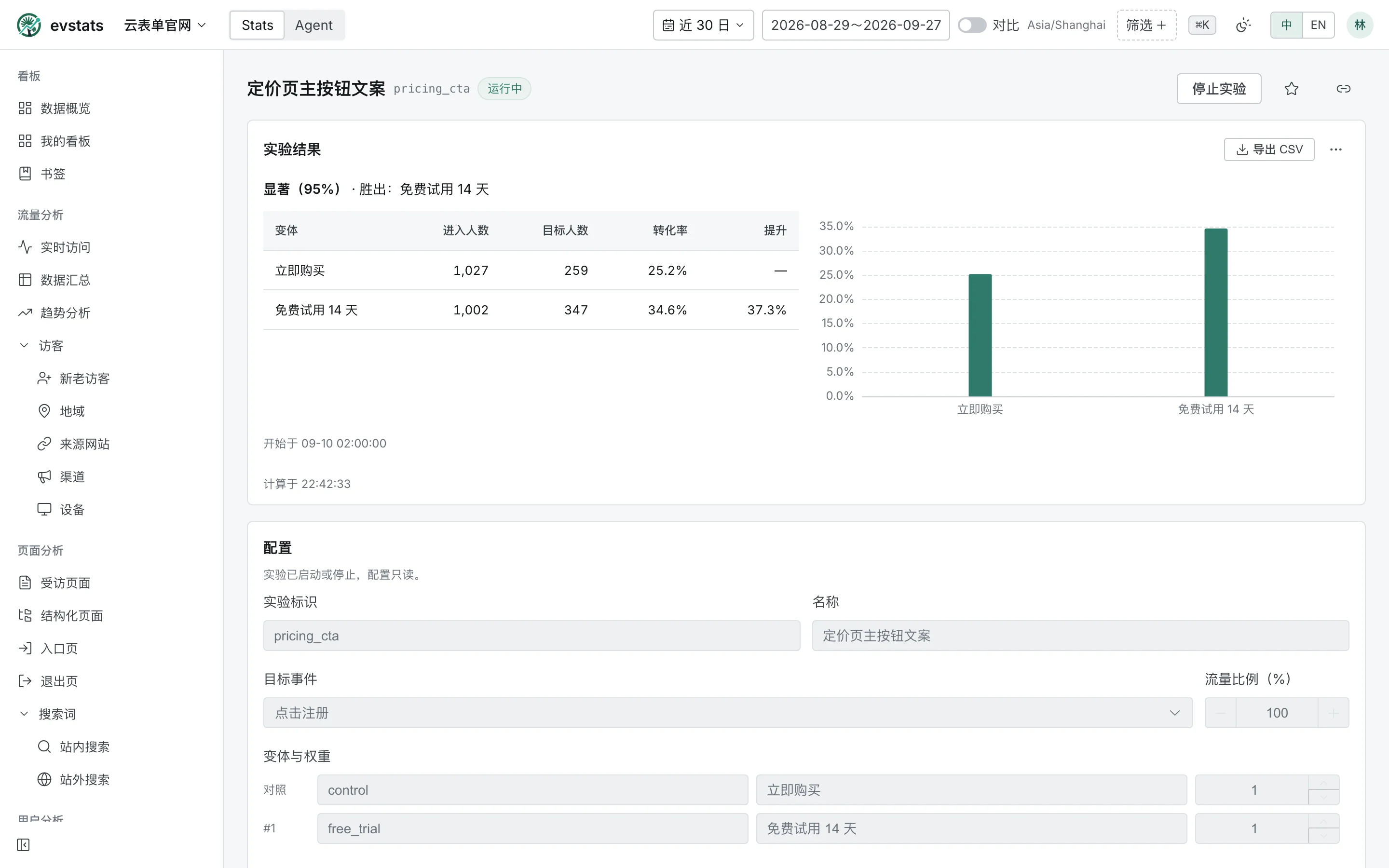Open 来源网站 link icon
Viewport: 1389px width, 868px height.
coord(44,444)
